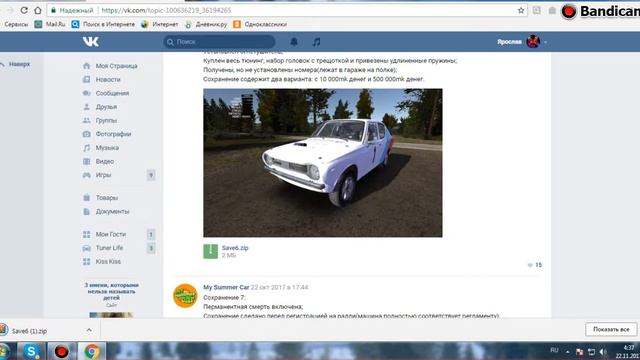Open My Summer Car author name
This screenshot has width=640, height=360.
coord(226,287)
